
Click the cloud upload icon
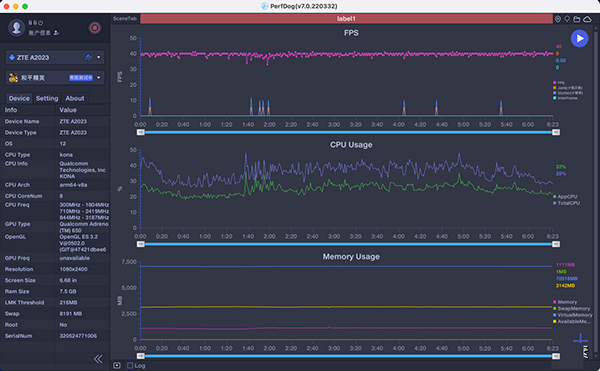pyautogui.click(x=587, y=19)
